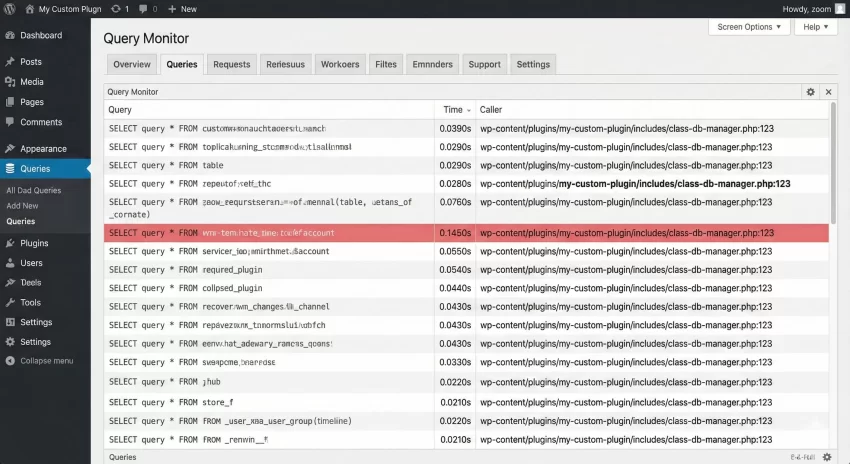Click Add New submenu link
This screenshot has height=464, width=850.
pyautogui.click(x=22, y=206)
